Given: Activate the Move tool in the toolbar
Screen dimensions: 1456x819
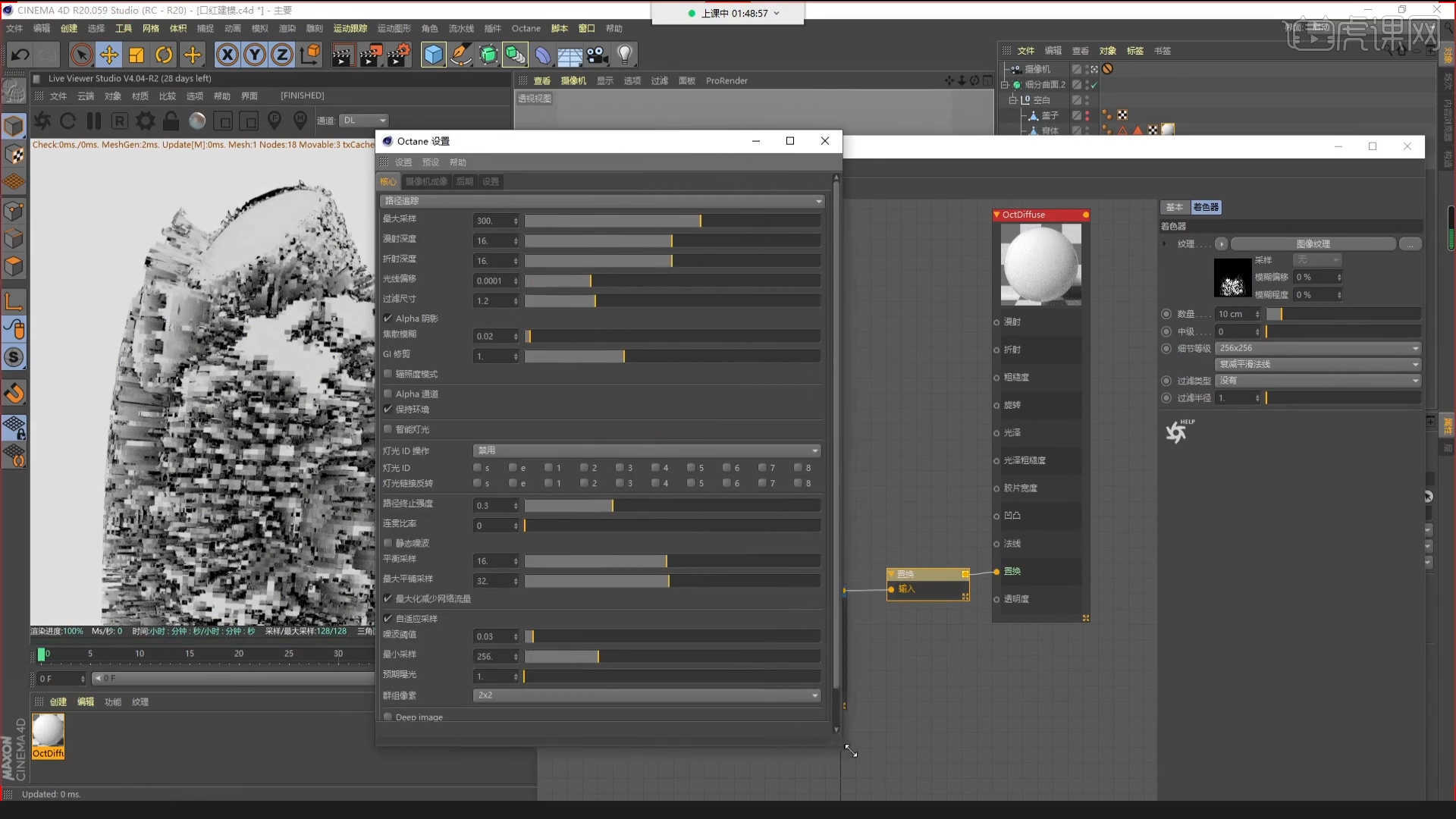Looking at the screenshot, I should coord(109,55).
